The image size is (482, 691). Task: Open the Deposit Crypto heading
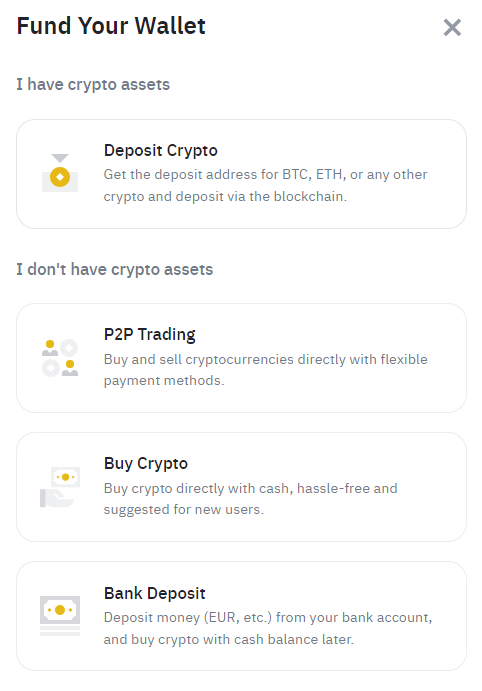(x=161, y=150)
